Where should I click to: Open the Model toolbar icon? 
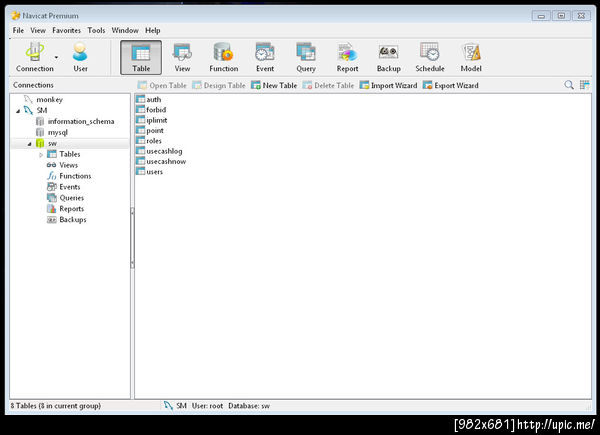pos(471,57)
